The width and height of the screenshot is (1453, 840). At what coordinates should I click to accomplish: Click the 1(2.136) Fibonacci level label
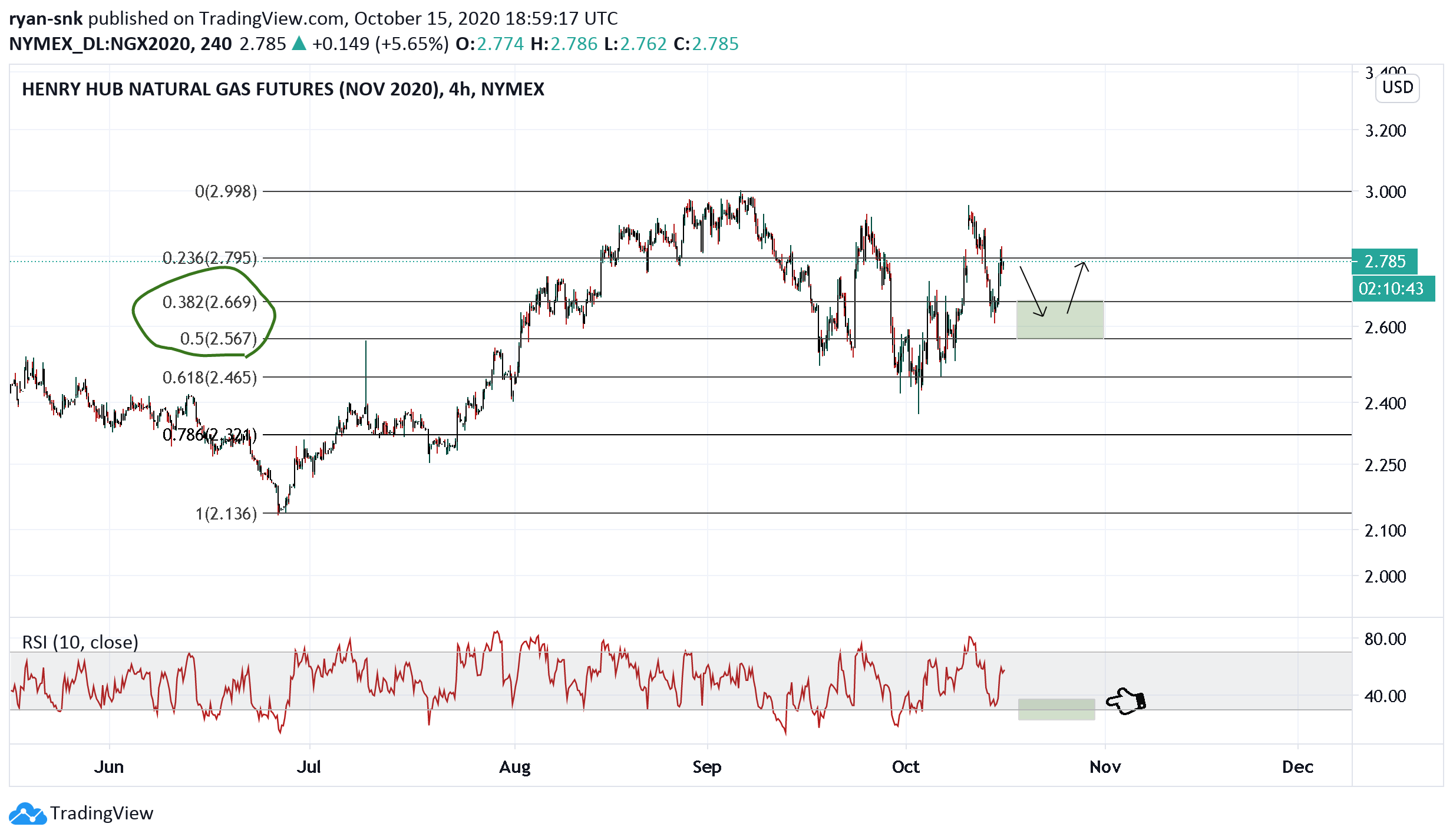point(226,514)
